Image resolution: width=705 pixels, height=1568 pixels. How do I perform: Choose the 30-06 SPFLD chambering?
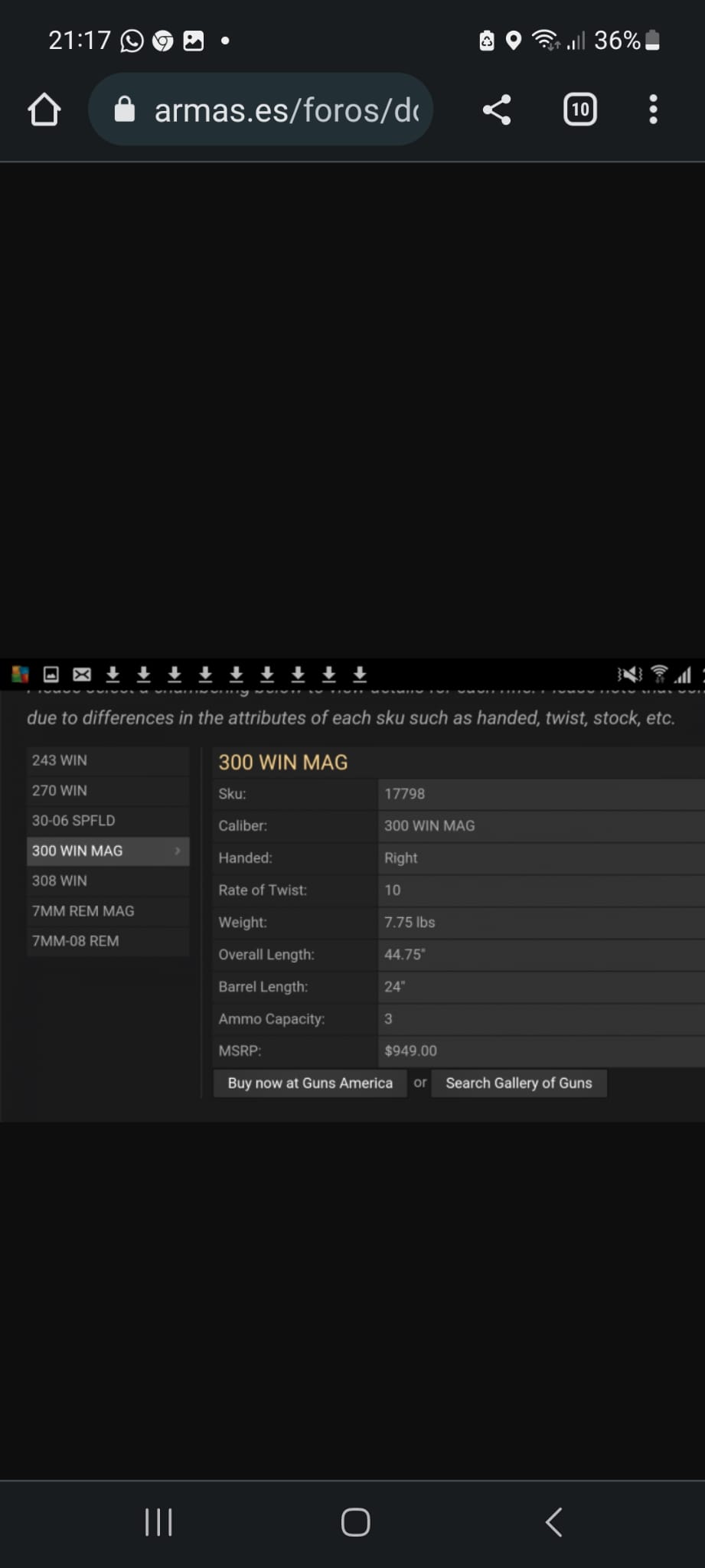point(107,821)
